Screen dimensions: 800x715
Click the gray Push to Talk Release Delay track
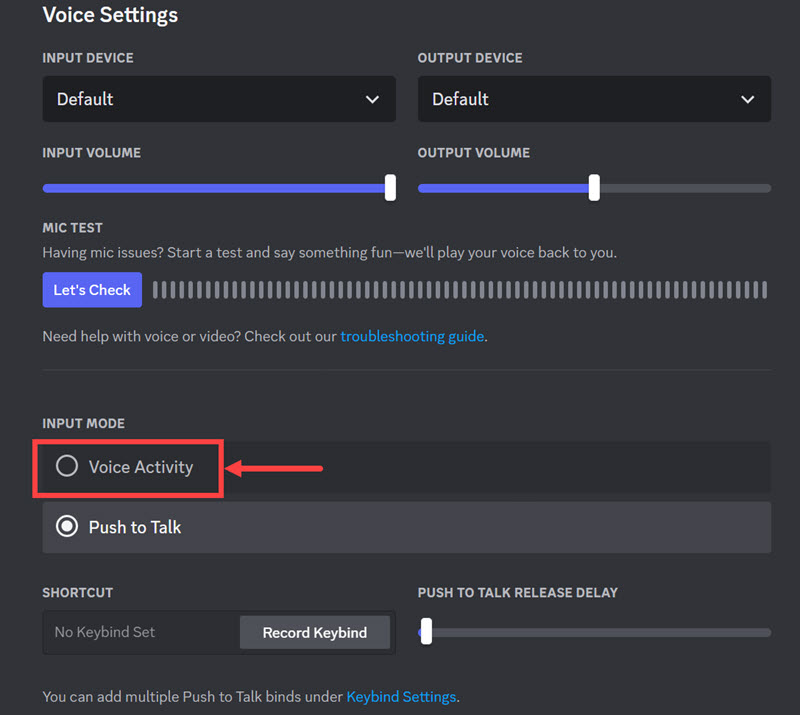(x=600, y=633)
